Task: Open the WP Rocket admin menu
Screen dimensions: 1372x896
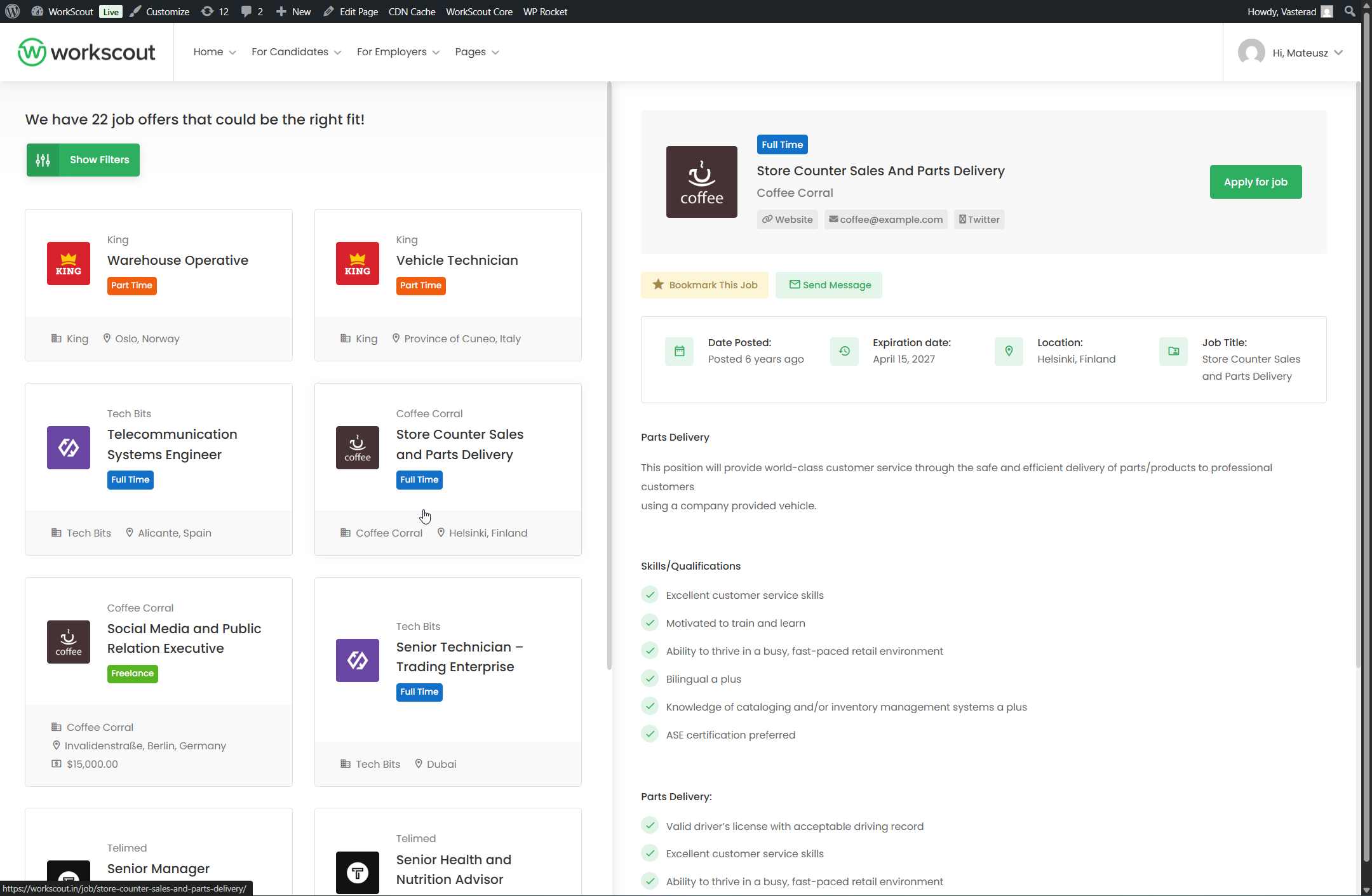Action: point(545,11)
